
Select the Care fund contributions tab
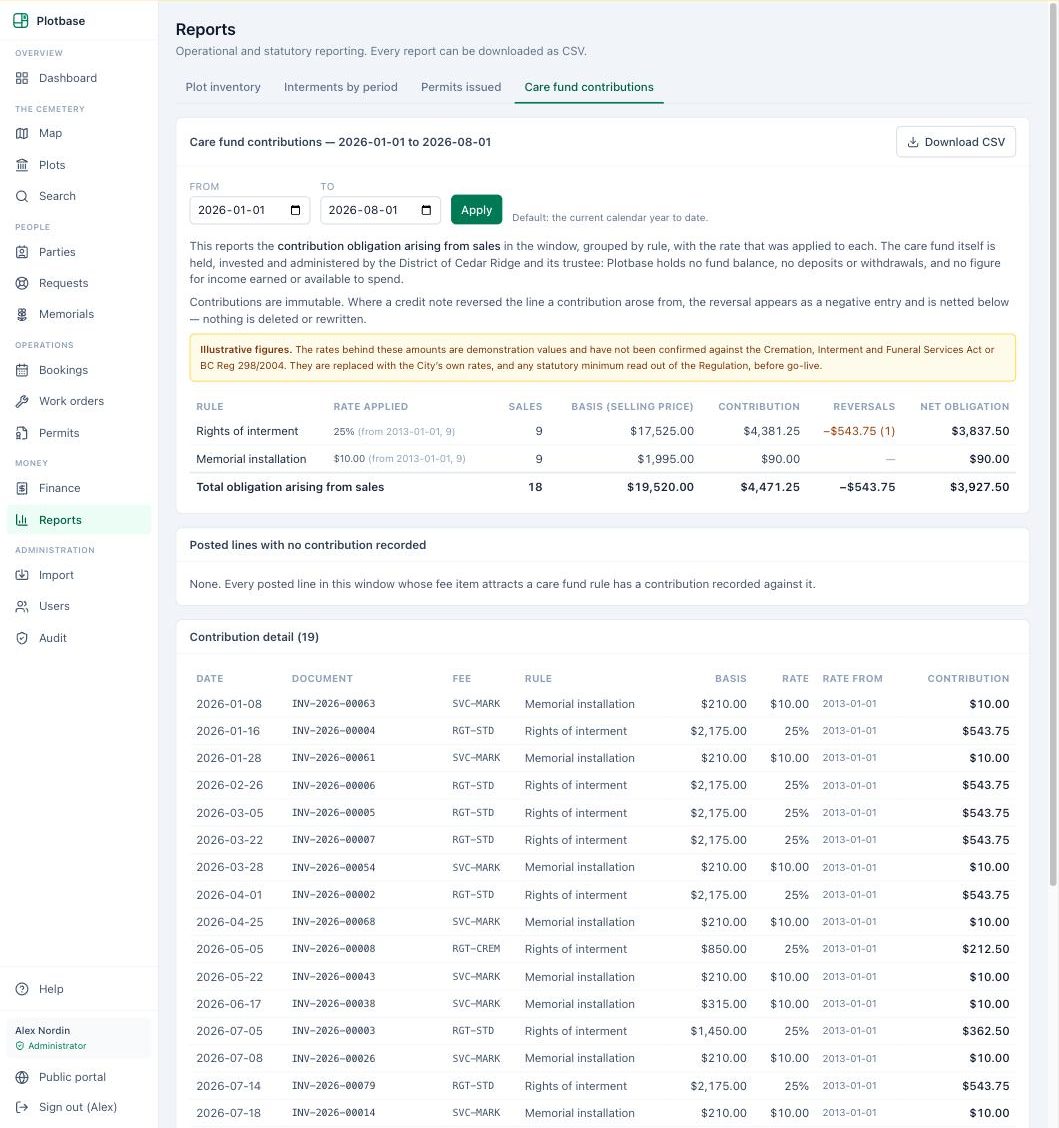588,87
